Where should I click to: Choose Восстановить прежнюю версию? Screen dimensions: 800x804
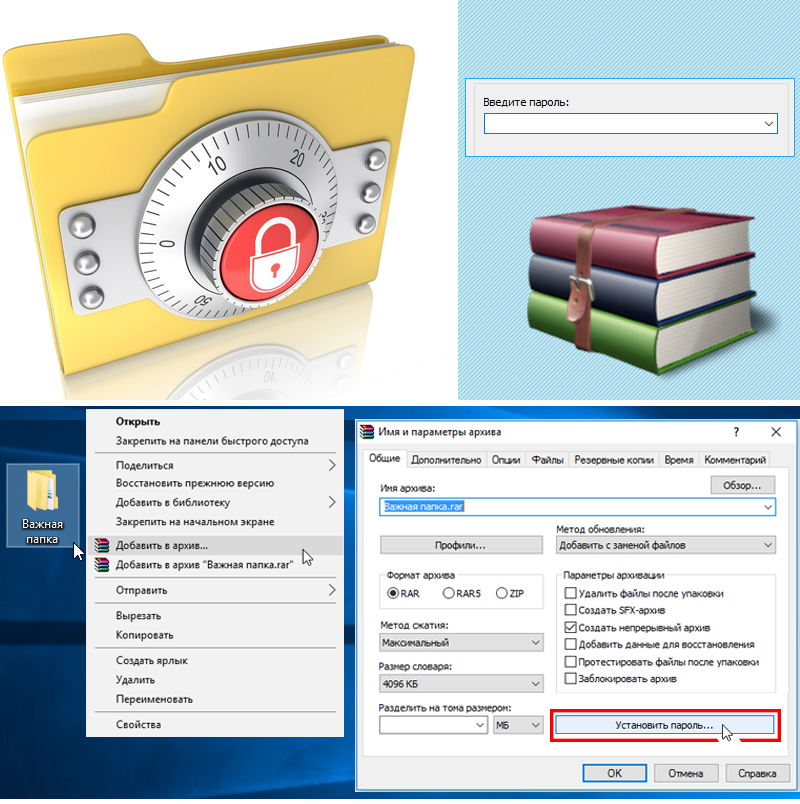[195, 483]
